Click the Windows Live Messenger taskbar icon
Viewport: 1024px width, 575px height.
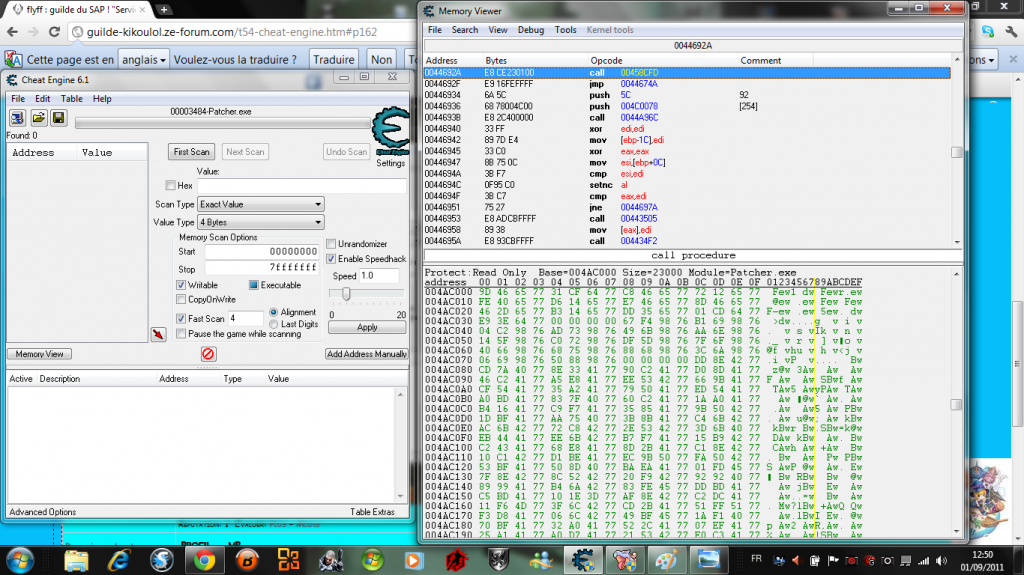tap(541, 561)
